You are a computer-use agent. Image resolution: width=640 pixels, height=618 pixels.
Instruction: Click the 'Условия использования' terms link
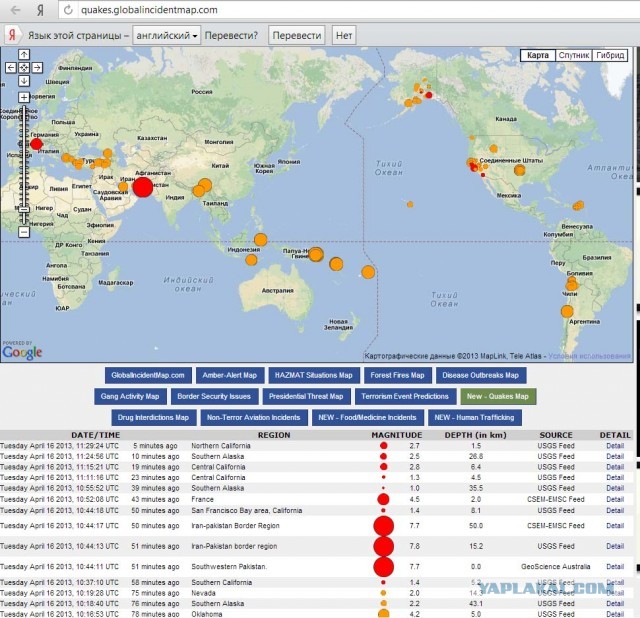(x=589, y=356)
